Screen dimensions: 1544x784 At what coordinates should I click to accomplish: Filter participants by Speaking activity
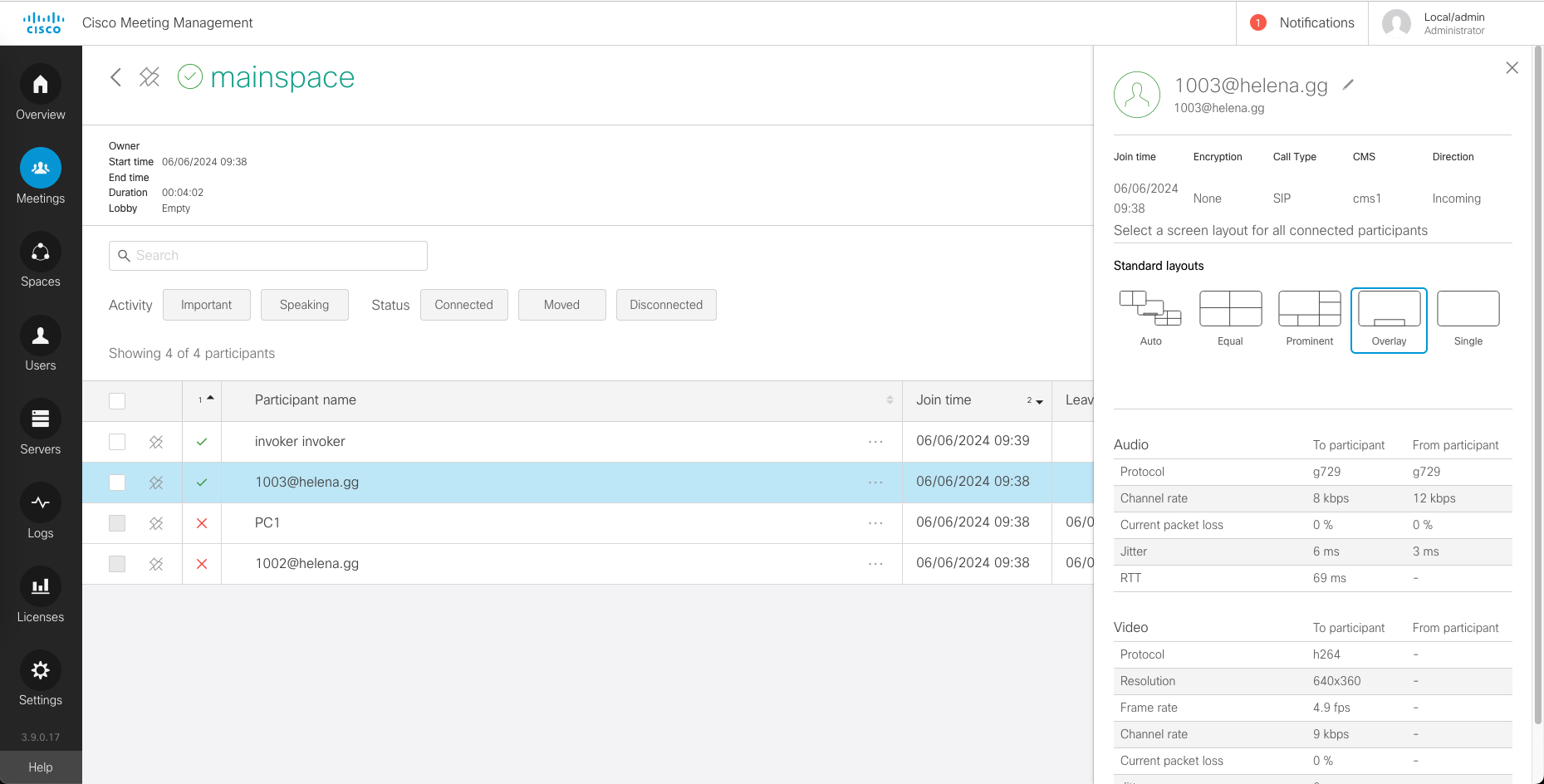pyautogui.click(x=304, y=305)
